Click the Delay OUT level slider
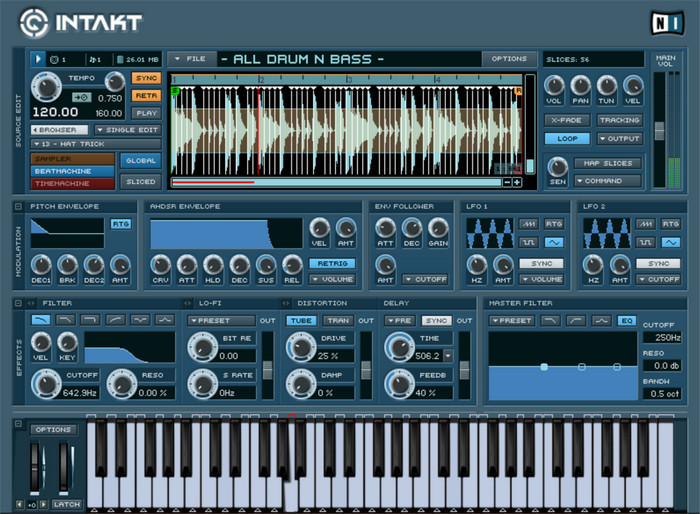This screenshot has width=700, height=514. pos(464,369)
